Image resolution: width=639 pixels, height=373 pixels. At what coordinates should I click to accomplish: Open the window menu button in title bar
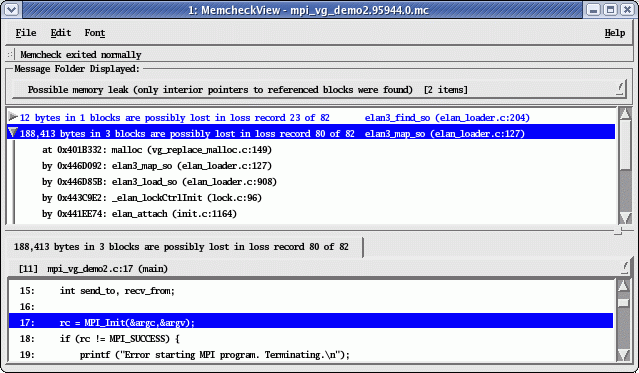12,9
